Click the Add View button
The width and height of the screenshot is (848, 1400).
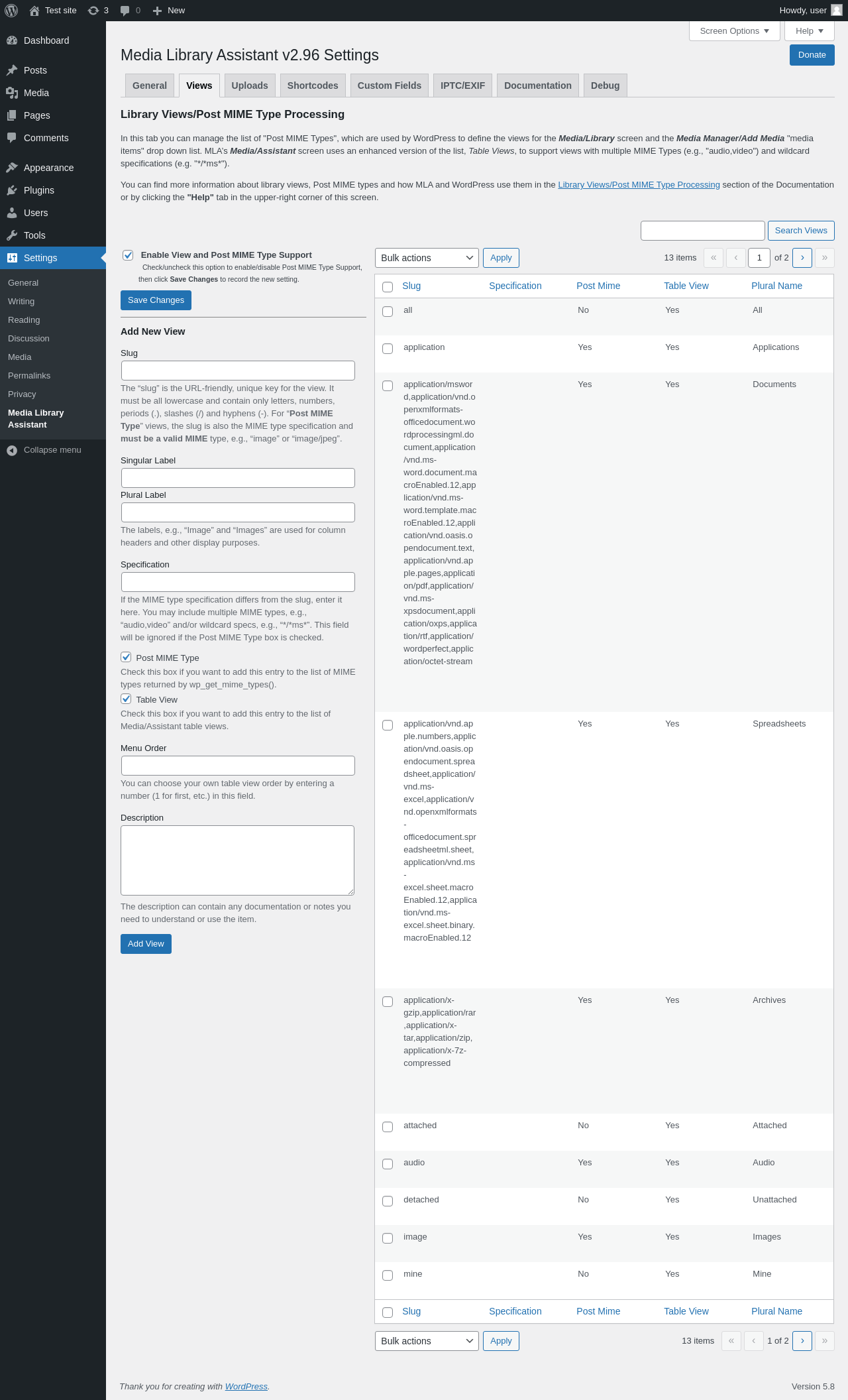(146, 944)
